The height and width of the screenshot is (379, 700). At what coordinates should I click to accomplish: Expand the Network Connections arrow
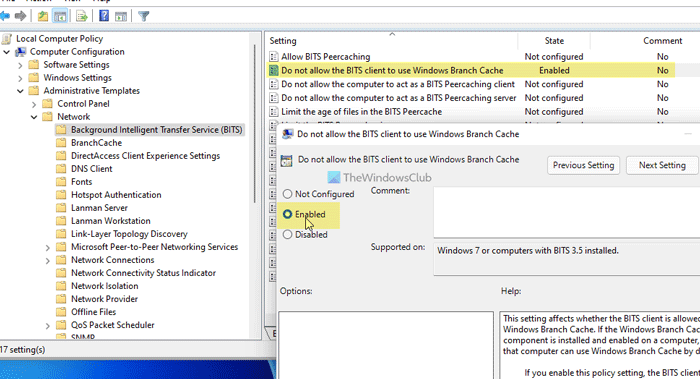pyautogui.click(x=48, y=260)
